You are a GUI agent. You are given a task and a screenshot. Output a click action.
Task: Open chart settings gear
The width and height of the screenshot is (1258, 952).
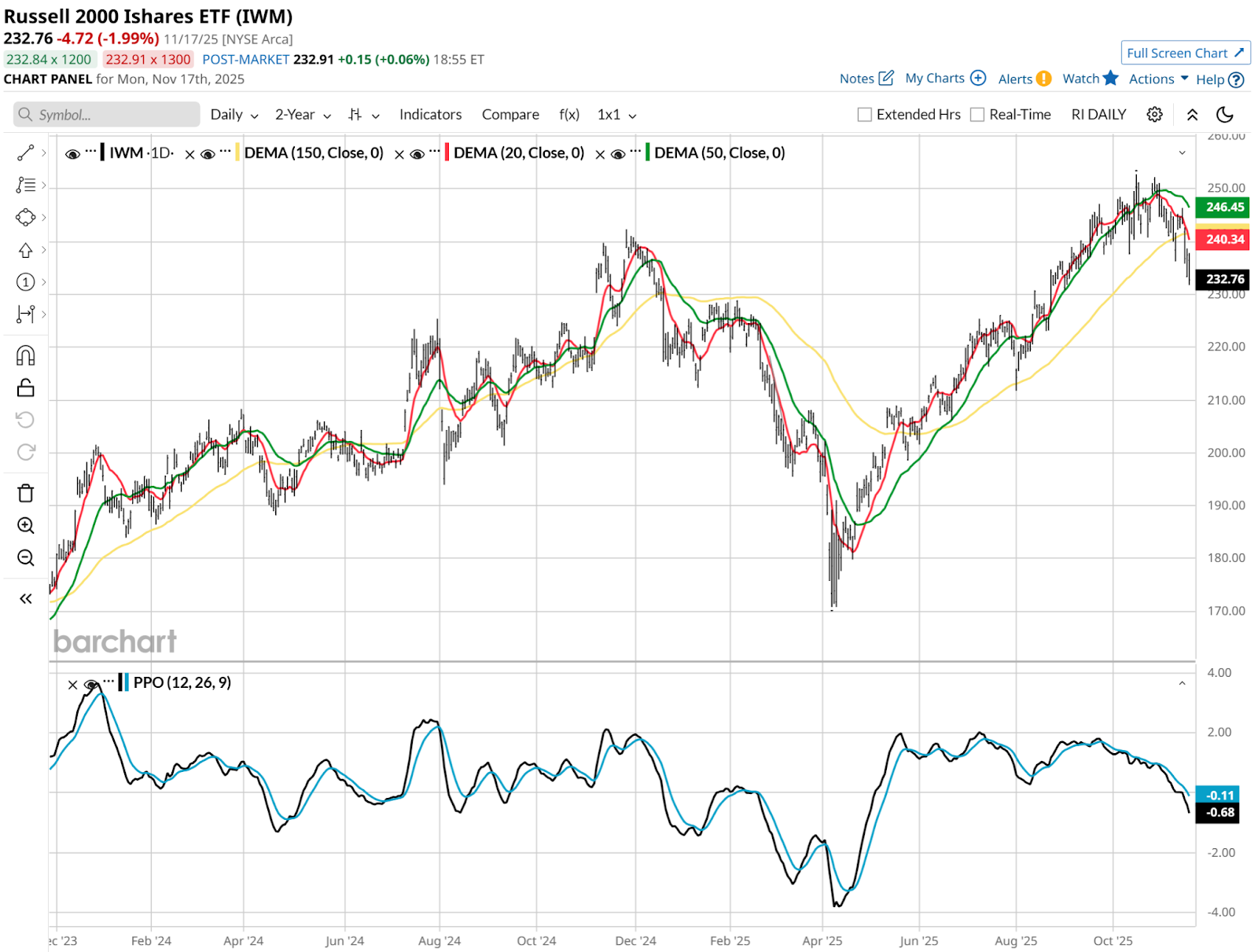pos(1154,115)
